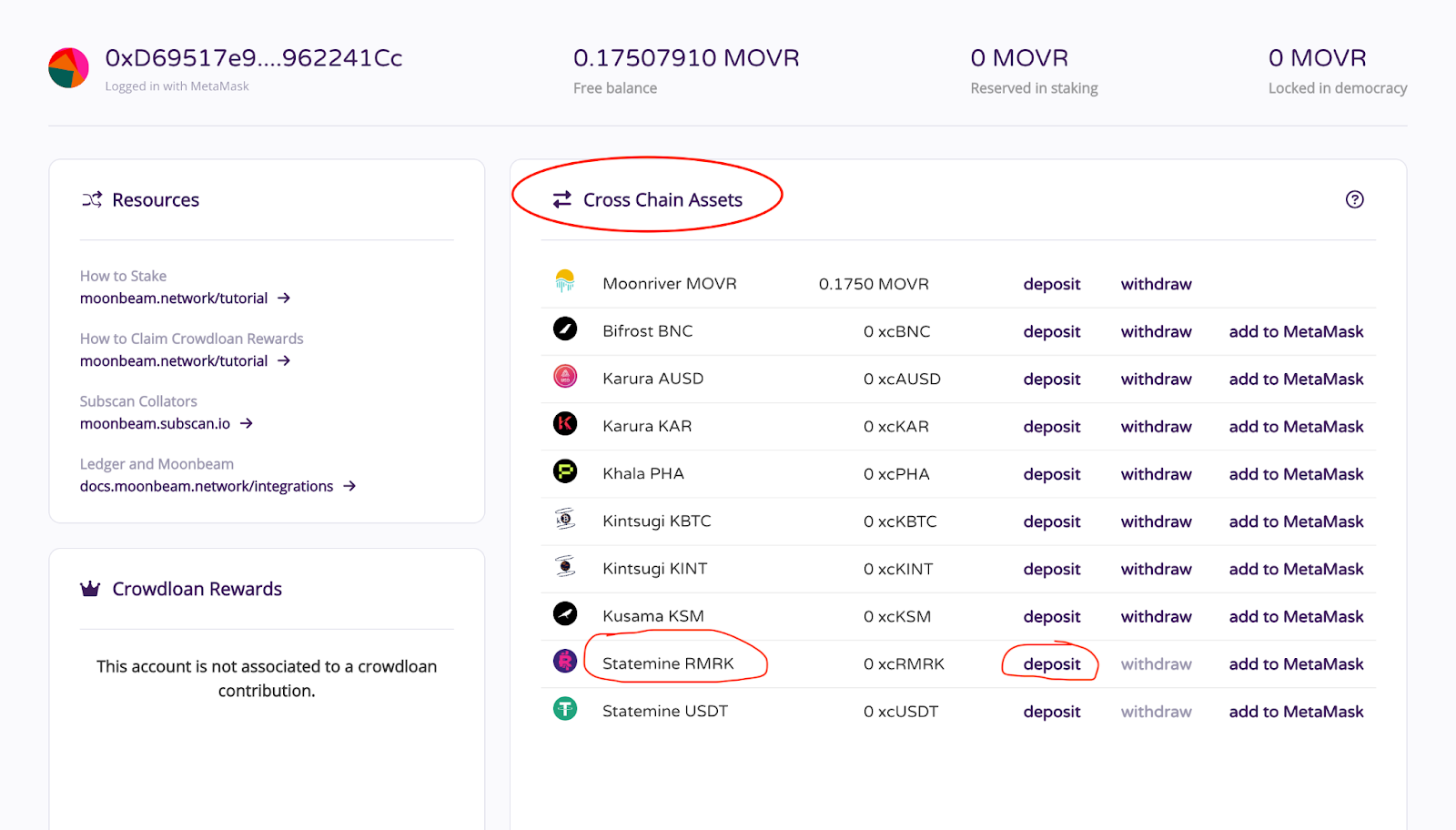Withdraw Khala PHA

[1156, 474]
